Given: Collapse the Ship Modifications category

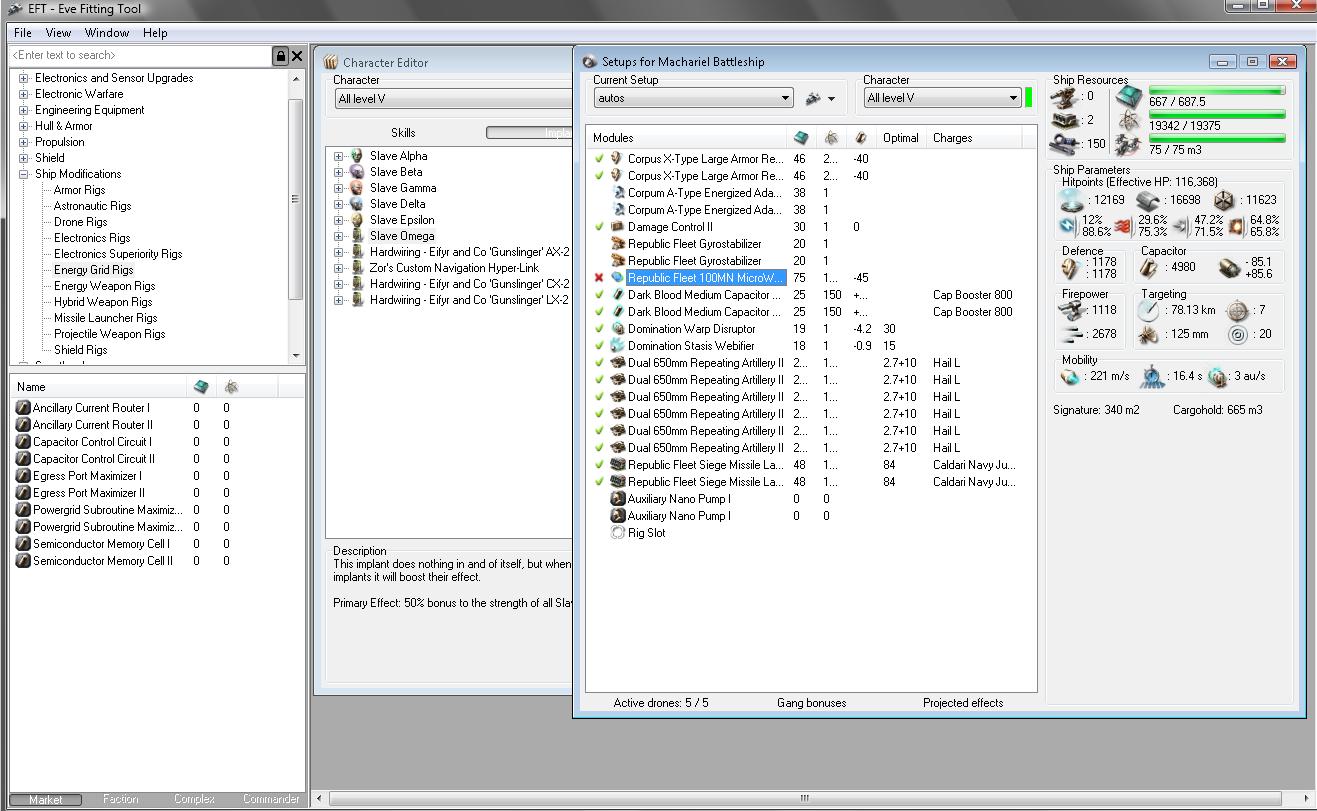Looking at the screenshot, I should [23, 174].
